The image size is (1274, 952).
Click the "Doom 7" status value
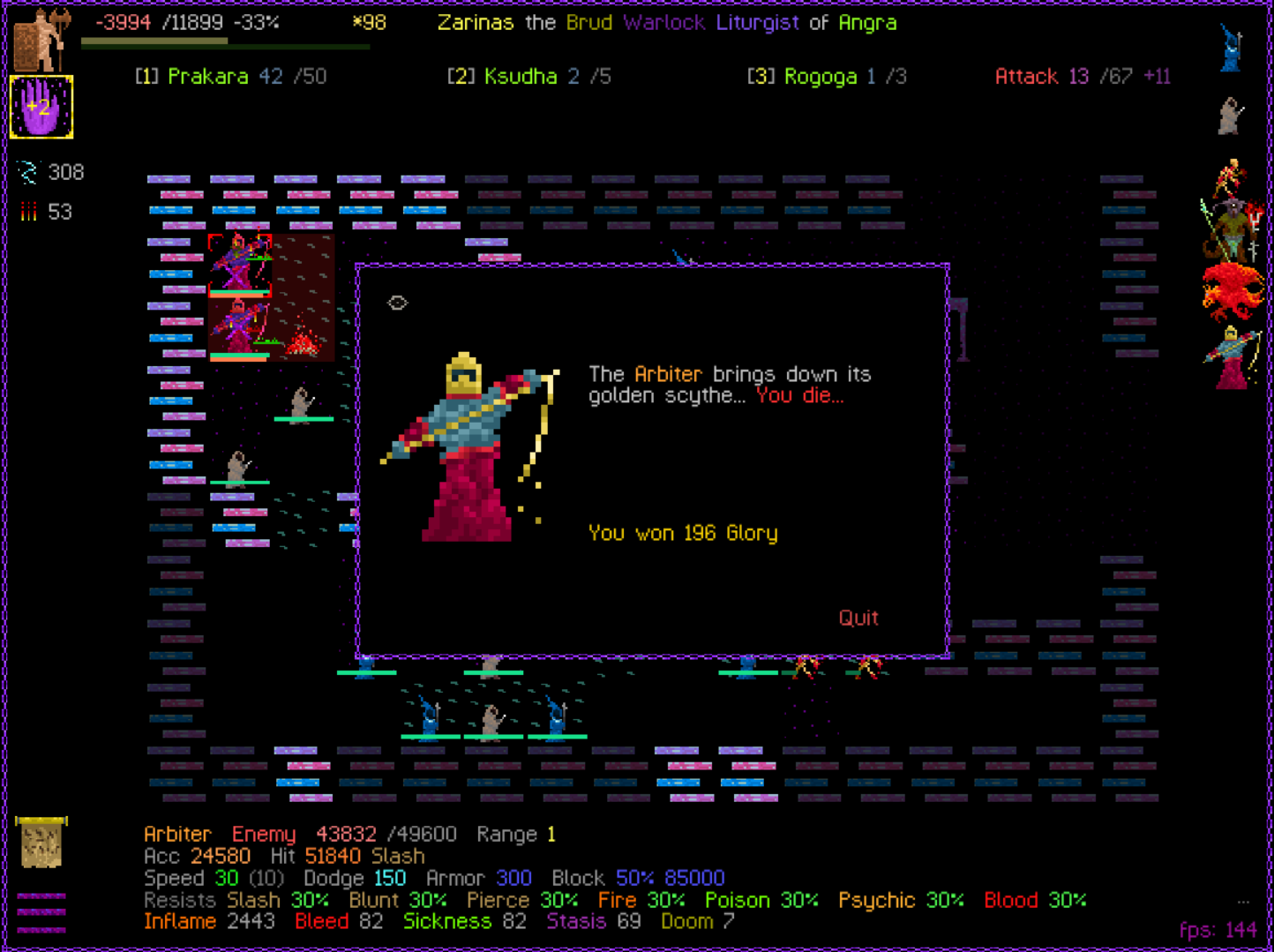tap(698, 921)
